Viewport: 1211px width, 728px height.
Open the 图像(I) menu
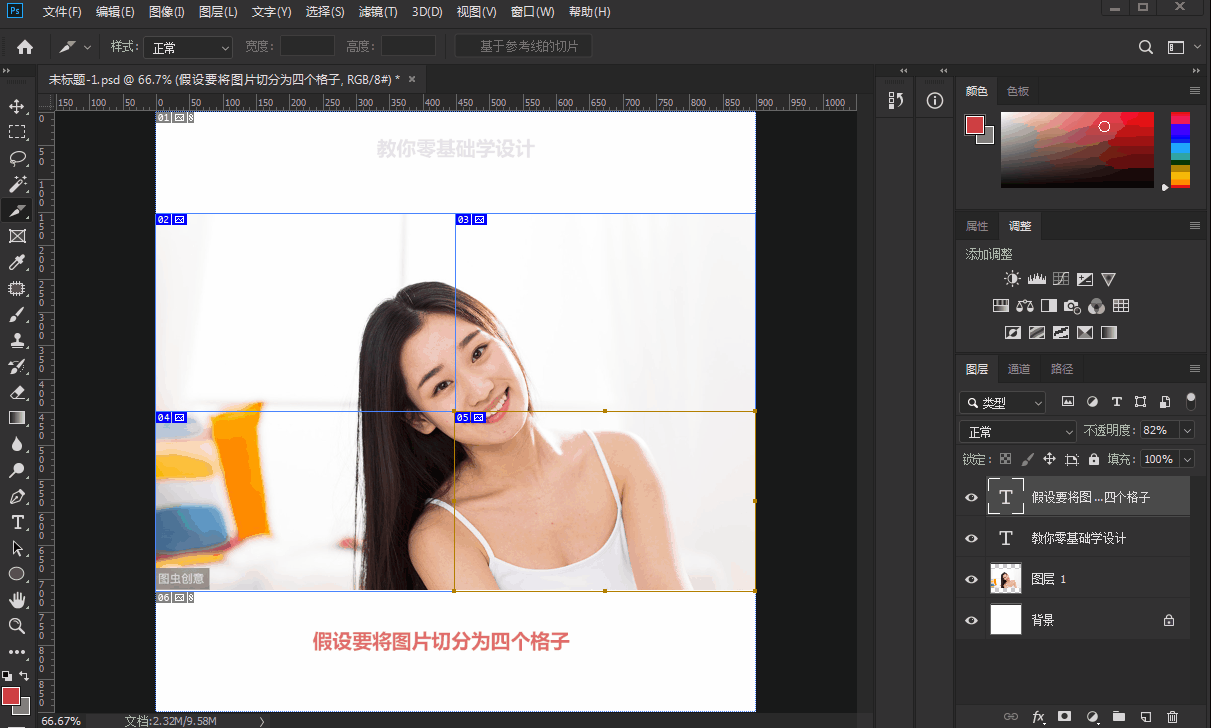167,12
